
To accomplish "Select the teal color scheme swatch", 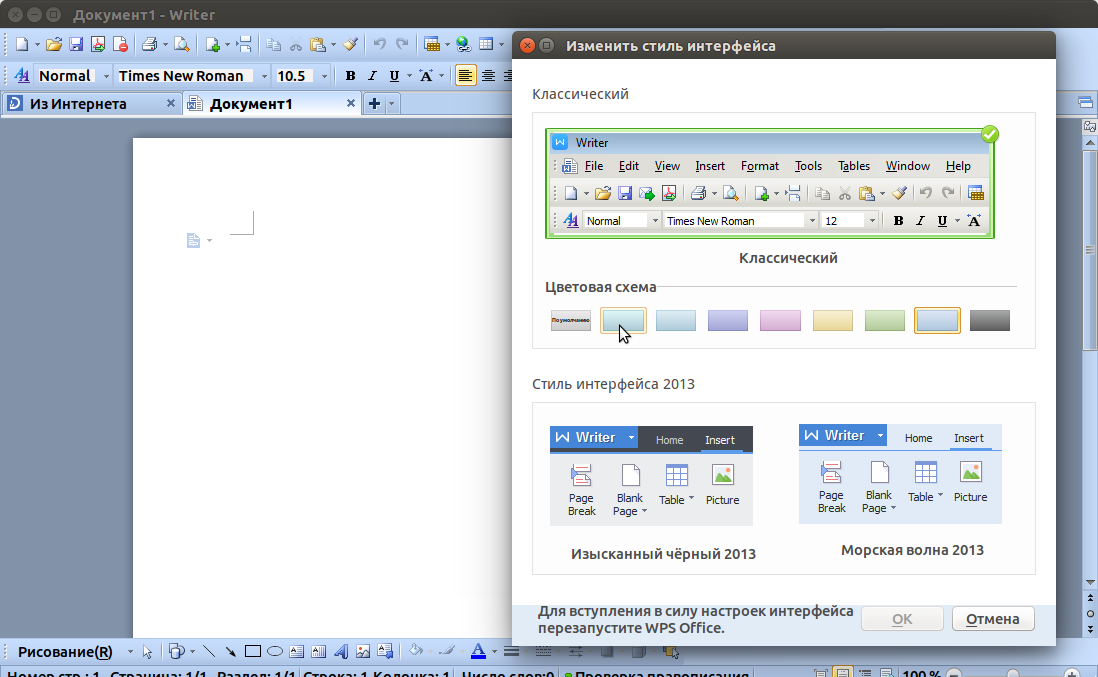I will click(623, 321).
